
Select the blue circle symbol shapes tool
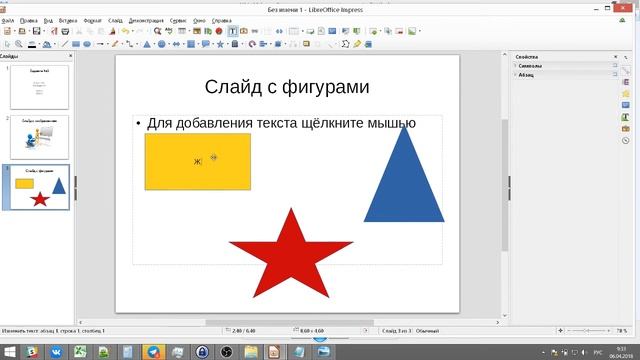(162, 44)
